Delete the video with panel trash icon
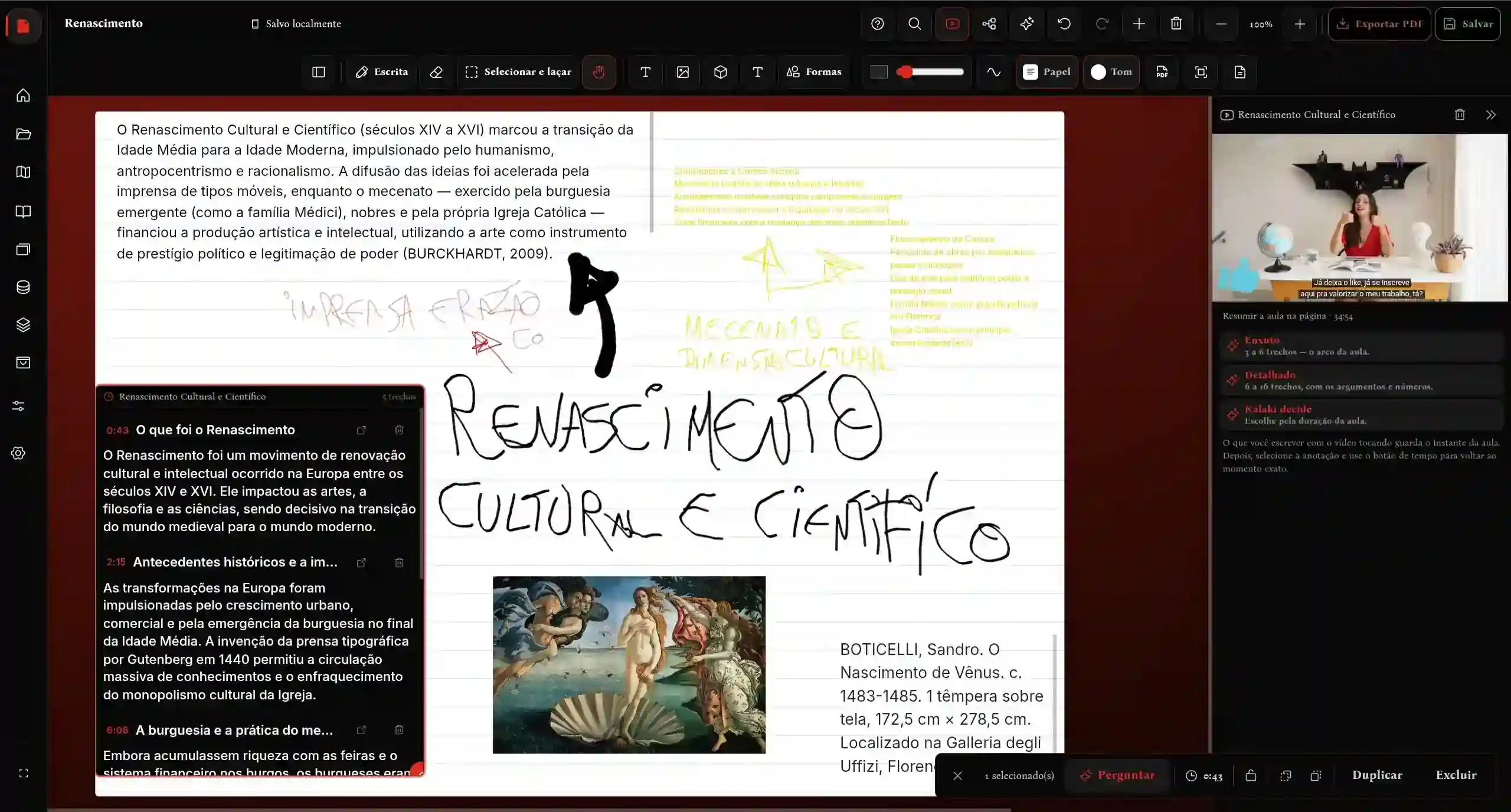1511x812 pixels. click(x=1460, y=114)
